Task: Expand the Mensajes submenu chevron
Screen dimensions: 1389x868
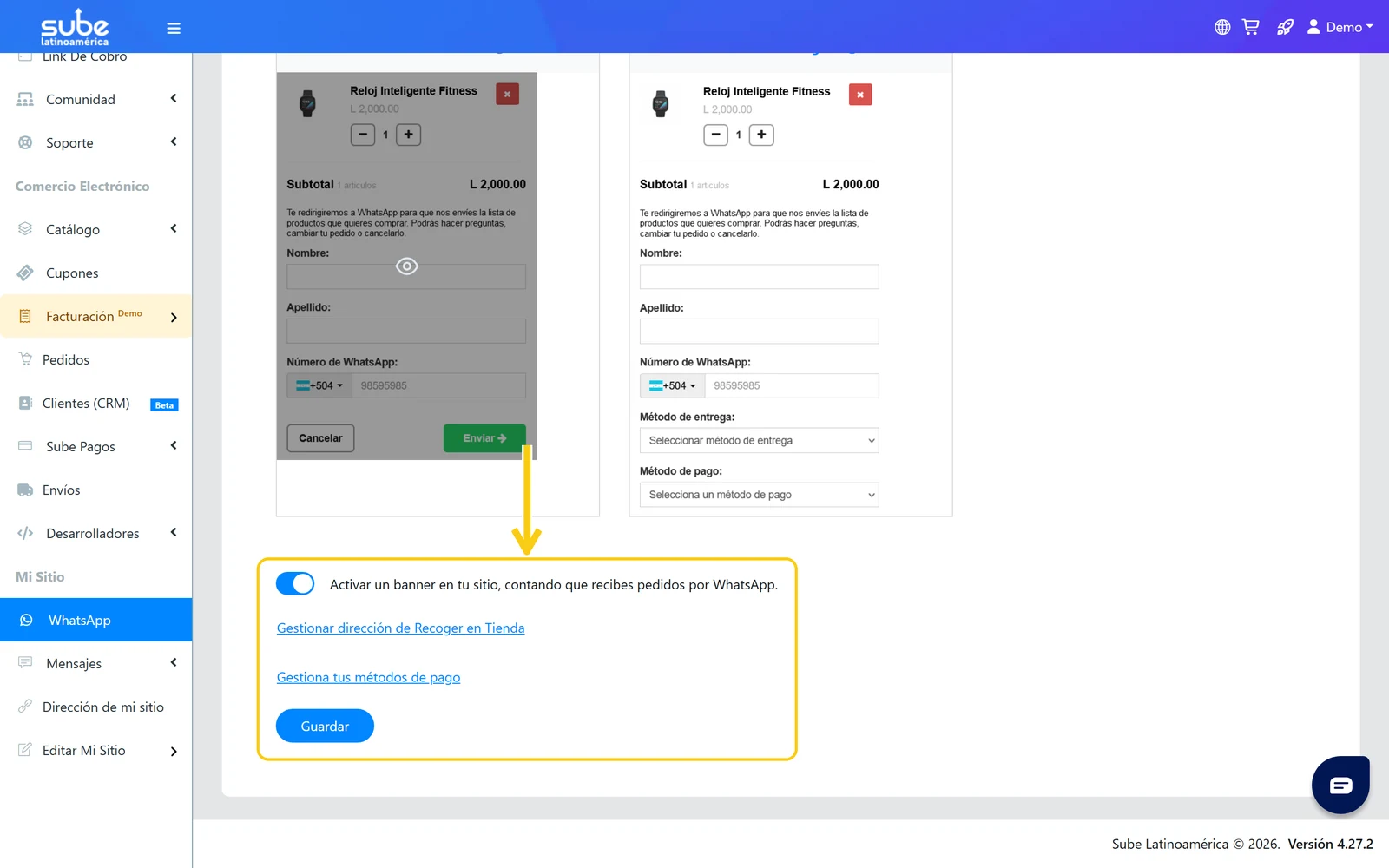Action: point(174,662)
